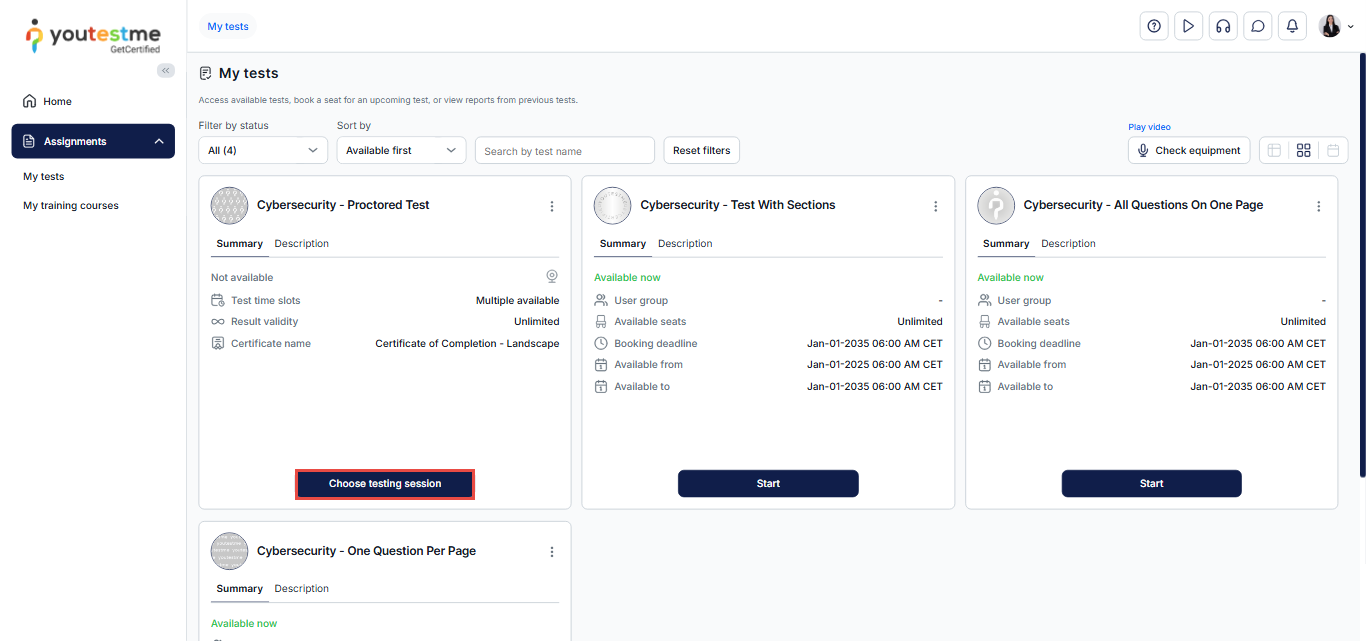This screenshot has height=641, width=1366.
Task: Select My training courses in sidebar
Action: 71,206
